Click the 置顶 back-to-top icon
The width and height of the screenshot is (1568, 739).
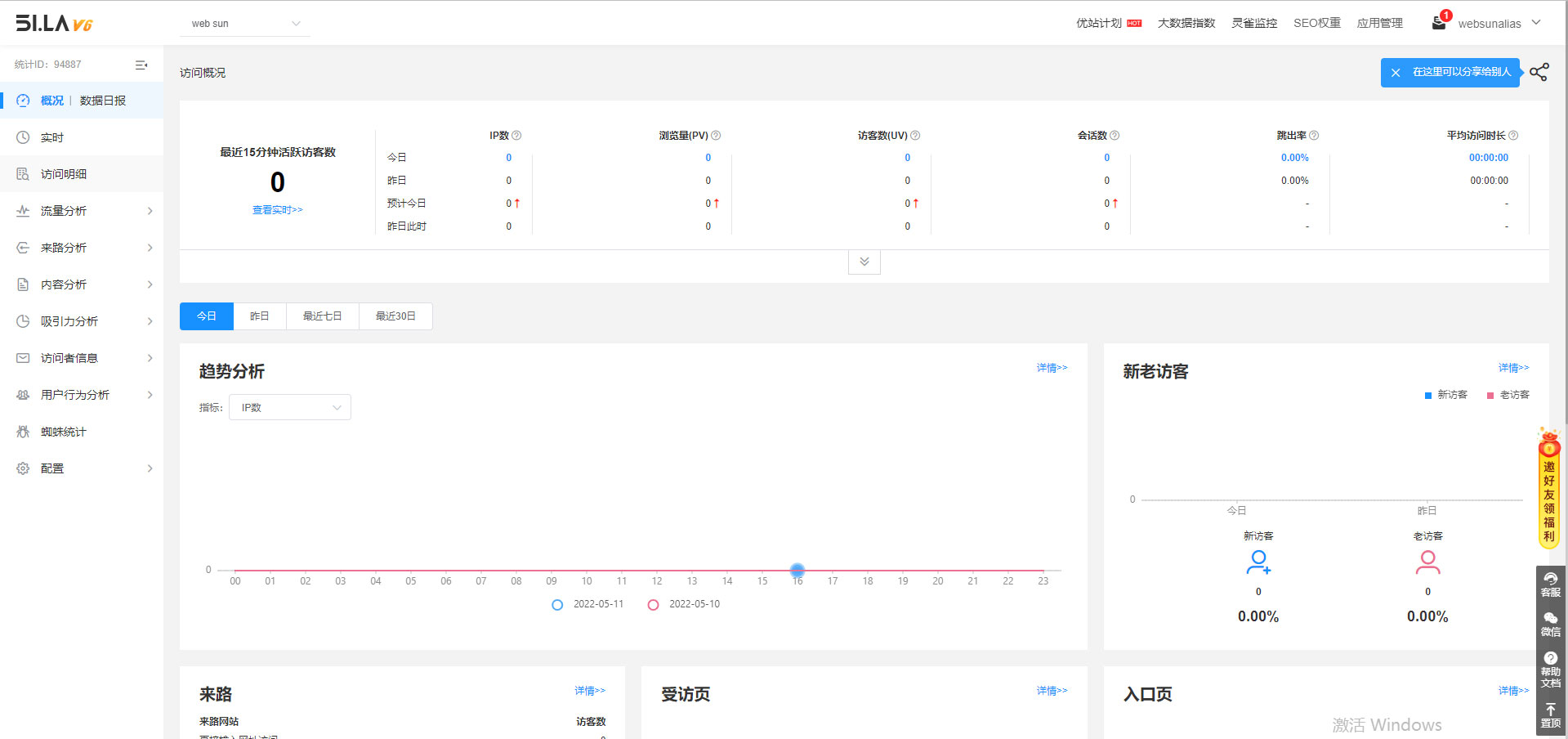1550,715
